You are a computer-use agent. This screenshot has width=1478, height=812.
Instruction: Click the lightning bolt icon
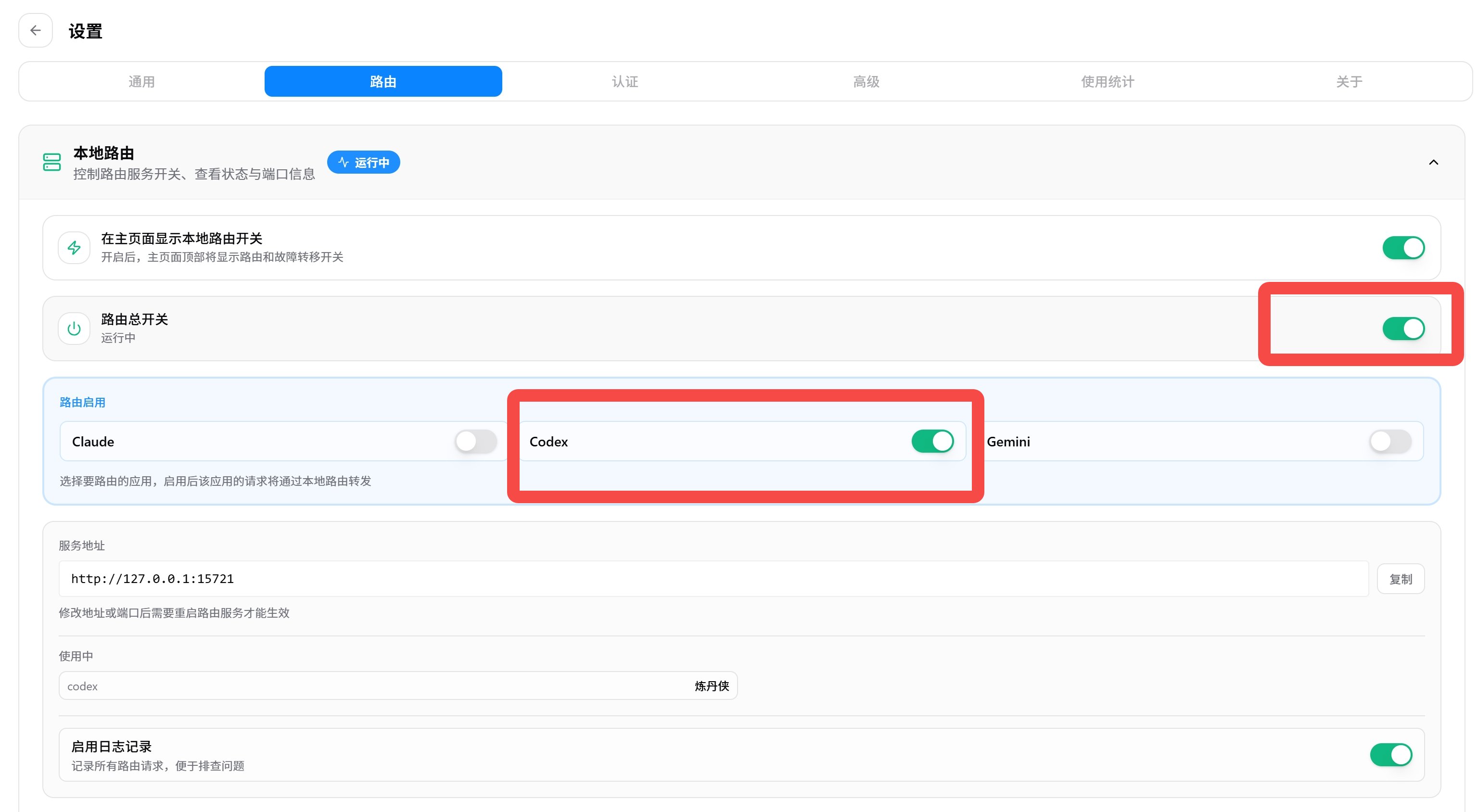(x=74, y=248)
